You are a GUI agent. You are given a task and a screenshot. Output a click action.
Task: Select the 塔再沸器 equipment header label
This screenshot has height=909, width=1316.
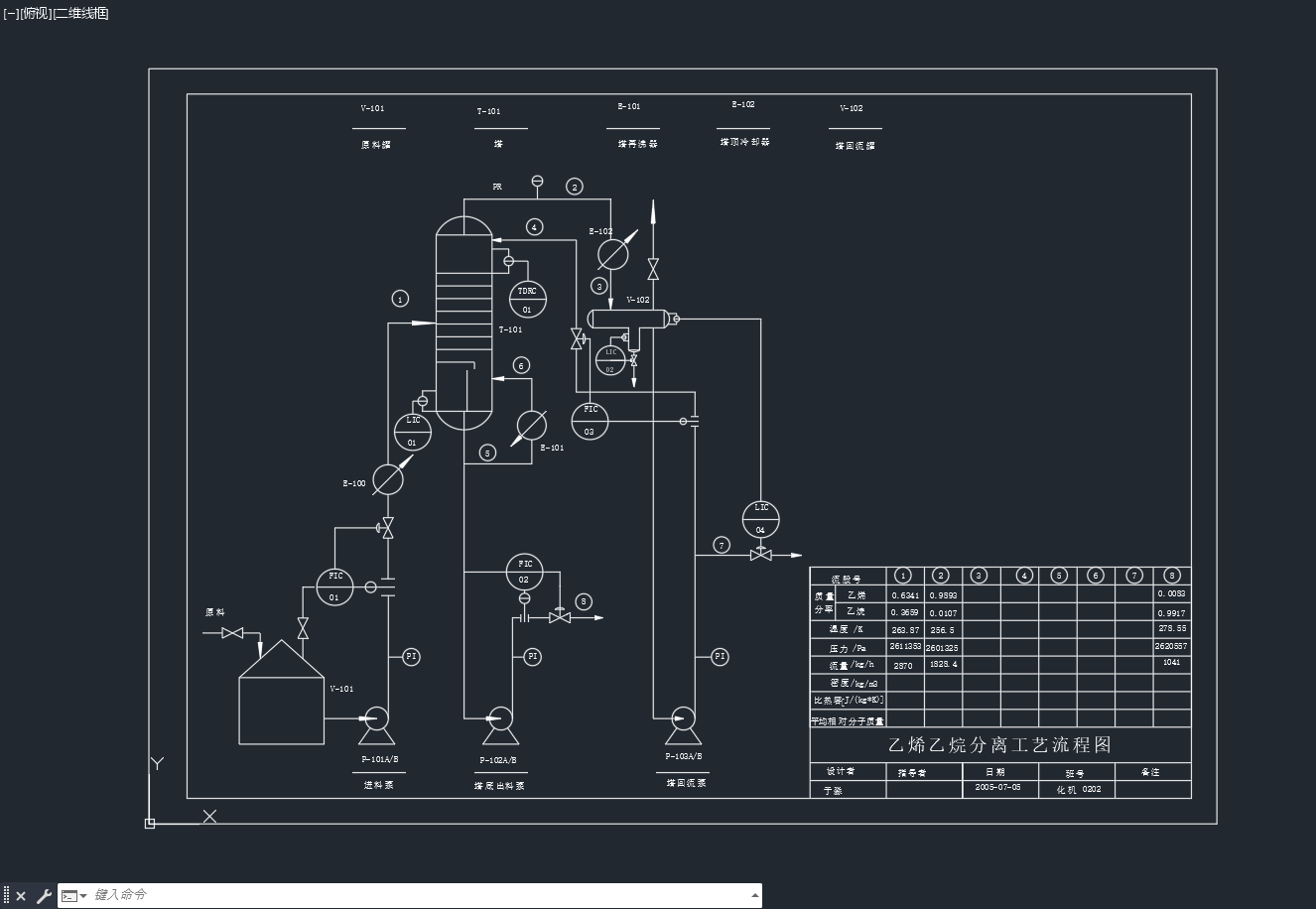[637, 144]
